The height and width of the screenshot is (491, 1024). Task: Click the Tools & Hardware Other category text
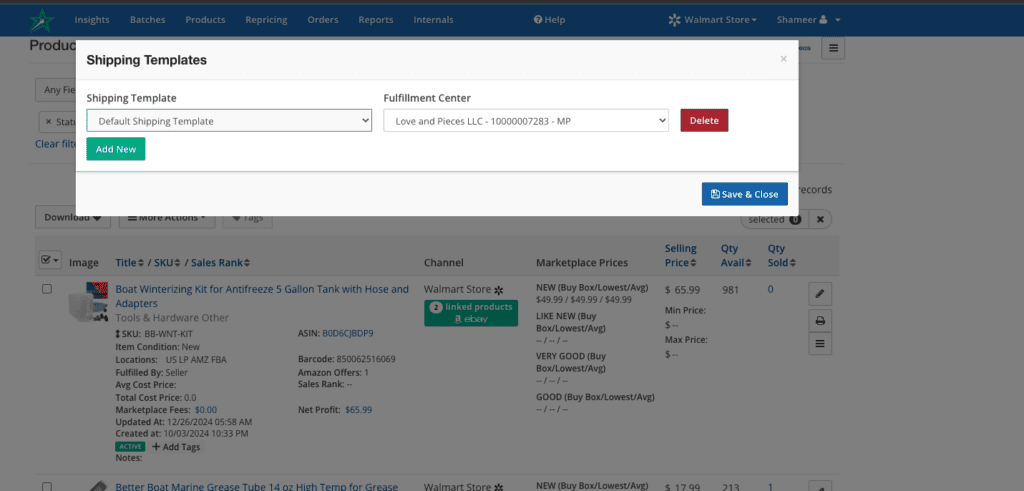[x=172, y=318]
